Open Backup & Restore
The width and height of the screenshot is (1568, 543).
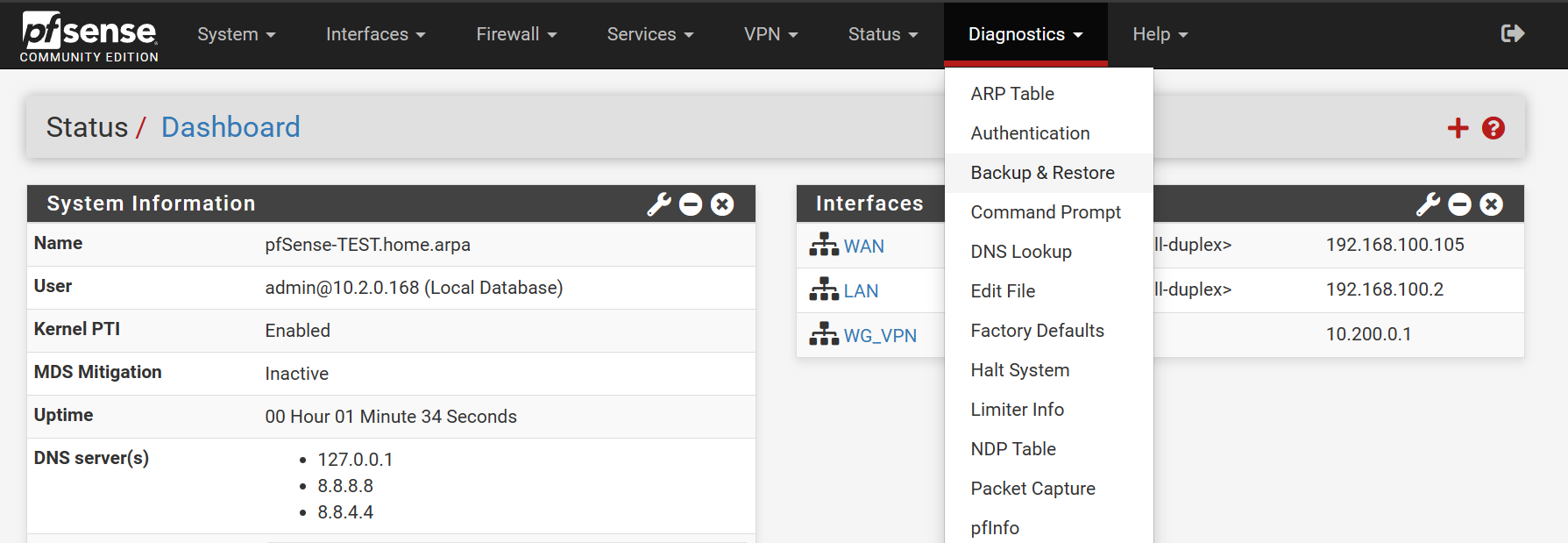coord(1049,173)
